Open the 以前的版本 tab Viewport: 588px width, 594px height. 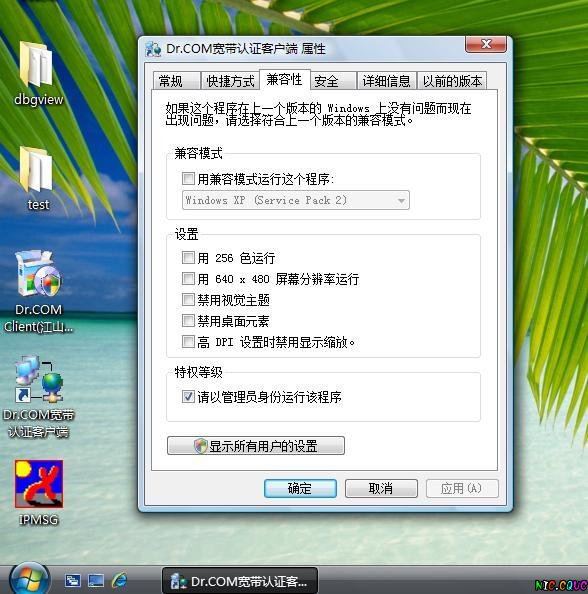[452, 81]
